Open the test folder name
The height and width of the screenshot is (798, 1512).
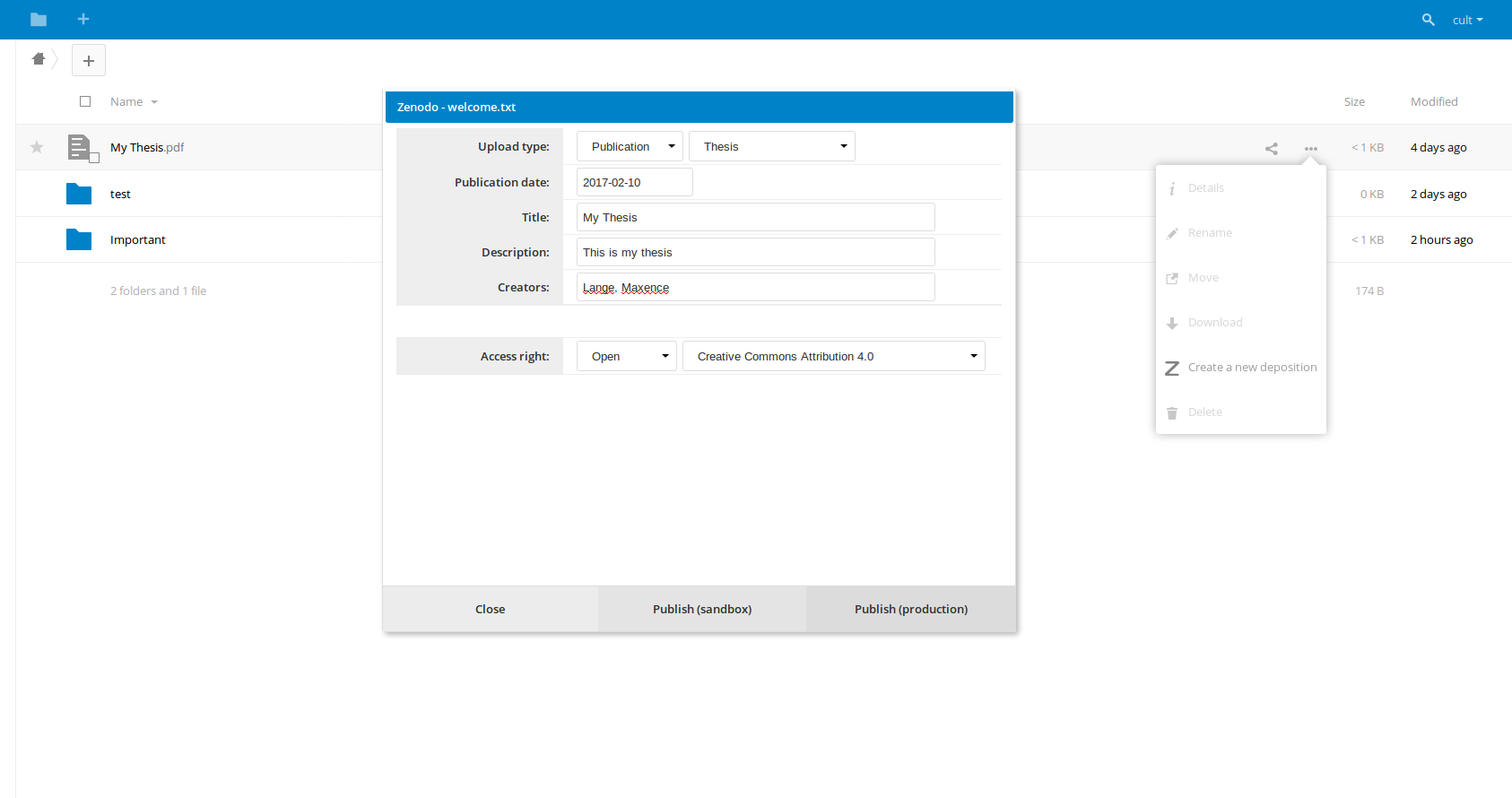(120, 194)
